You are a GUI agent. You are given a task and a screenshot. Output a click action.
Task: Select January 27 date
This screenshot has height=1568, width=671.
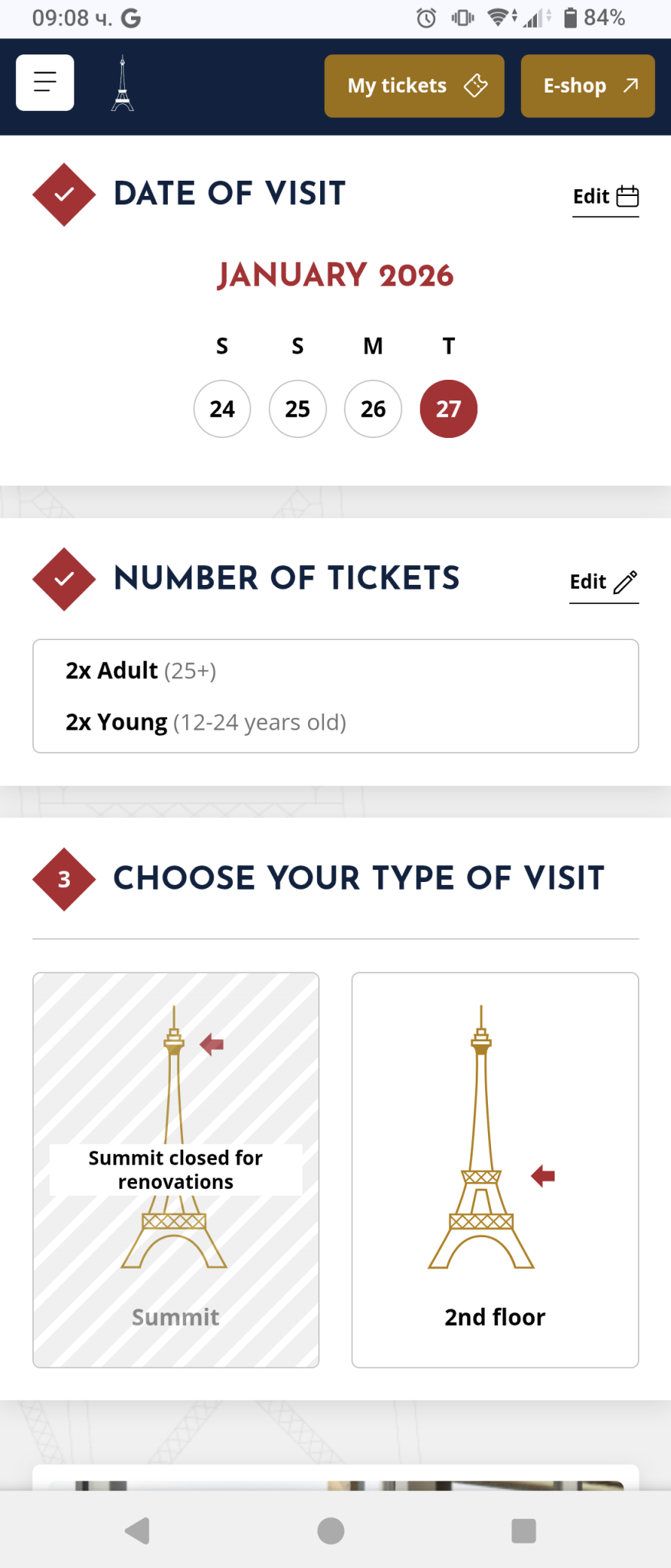tap(449, 409)
